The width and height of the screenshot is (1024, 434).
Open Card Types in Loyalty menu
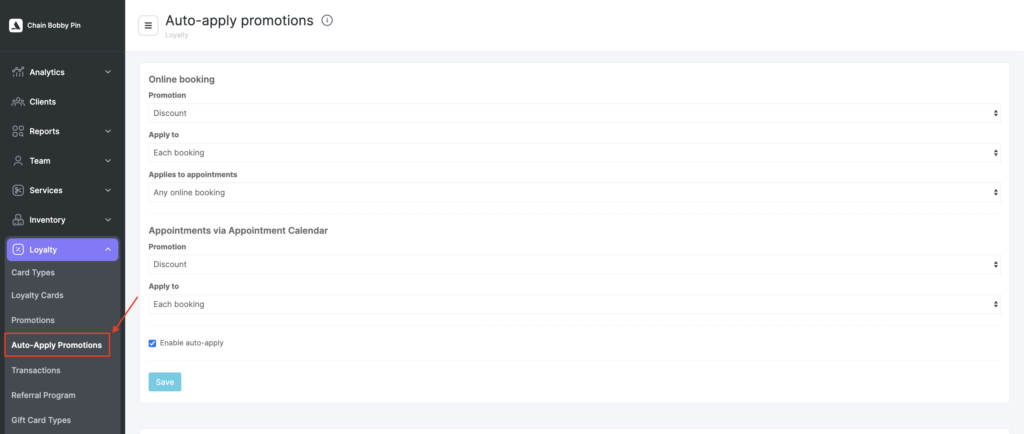click(33, 272)
